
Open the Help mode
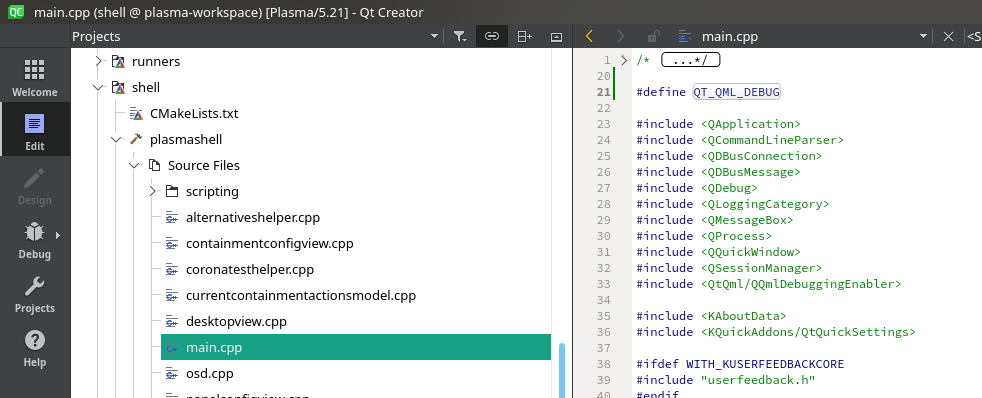tap(34, 347)
